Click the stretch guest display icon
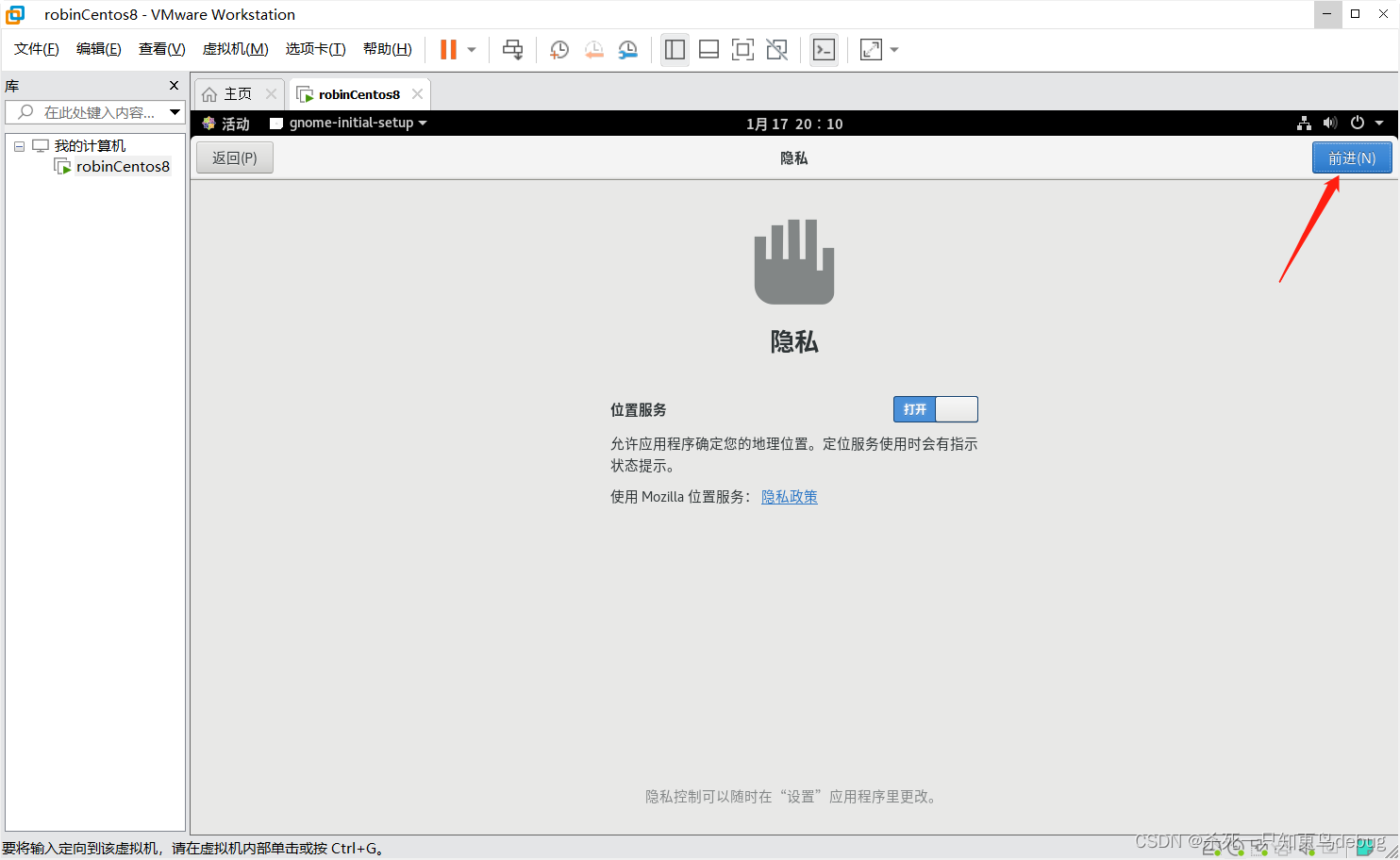This screenshot has height=860, width=1400. click(871, 49)
